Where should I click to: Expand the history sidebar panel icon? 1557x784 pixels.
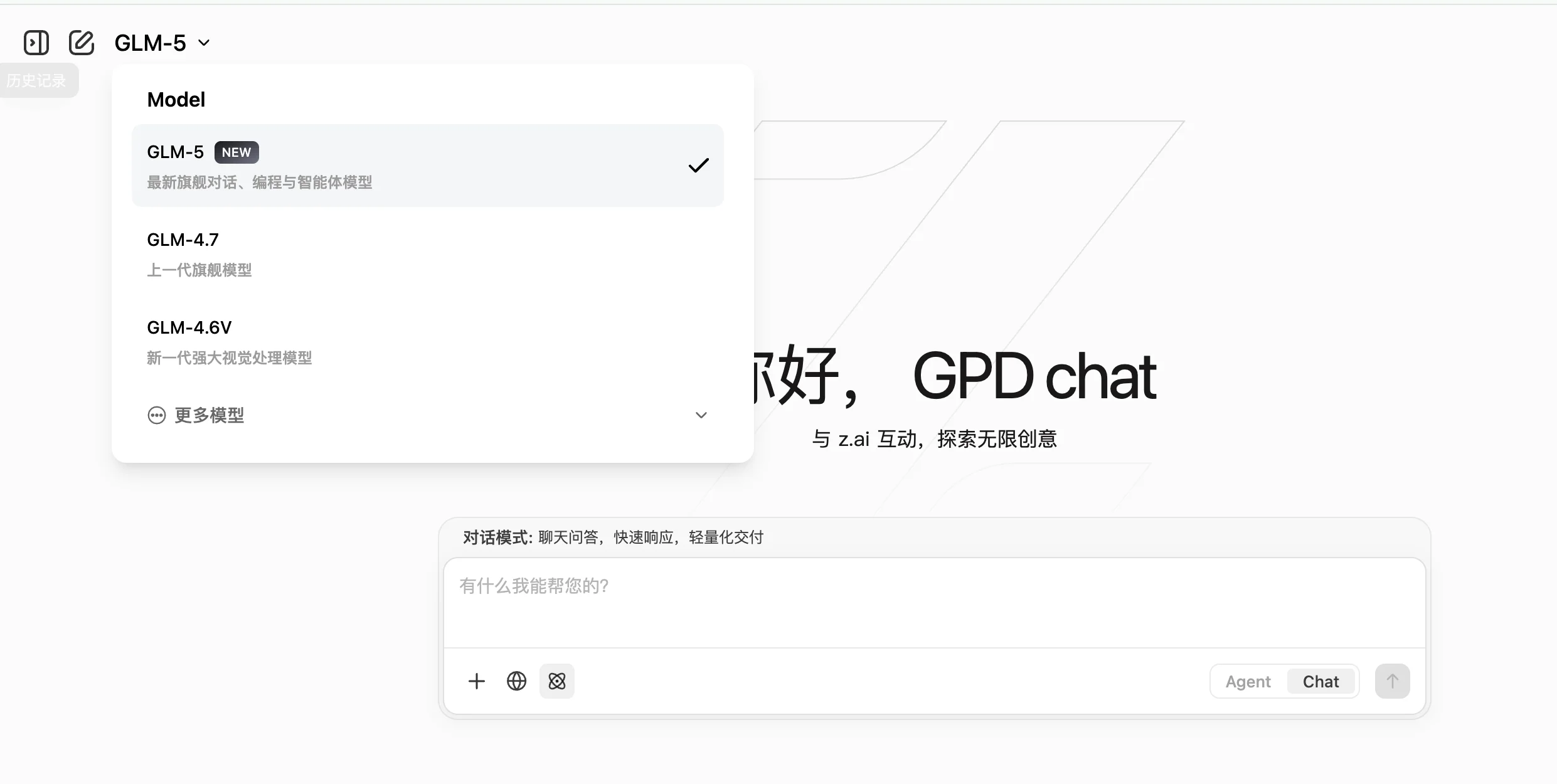click(36, 42)
